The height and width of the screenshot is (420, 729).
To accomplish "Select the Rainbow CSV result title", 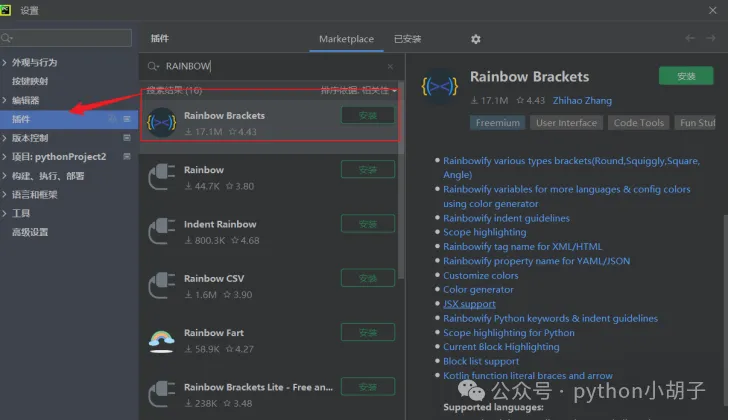I will [214, 279].
